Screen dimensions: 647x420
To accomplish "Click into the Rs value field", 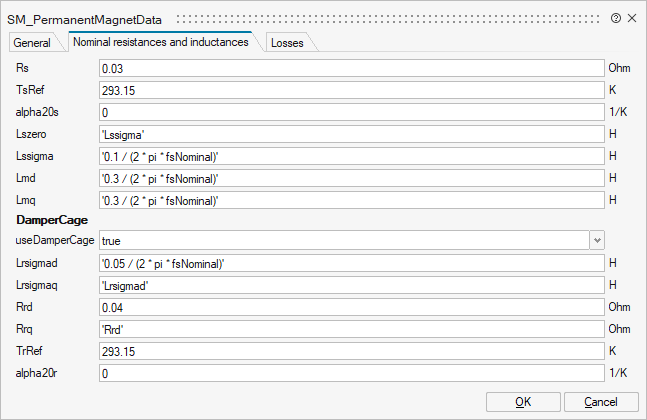I will [352, 69].
